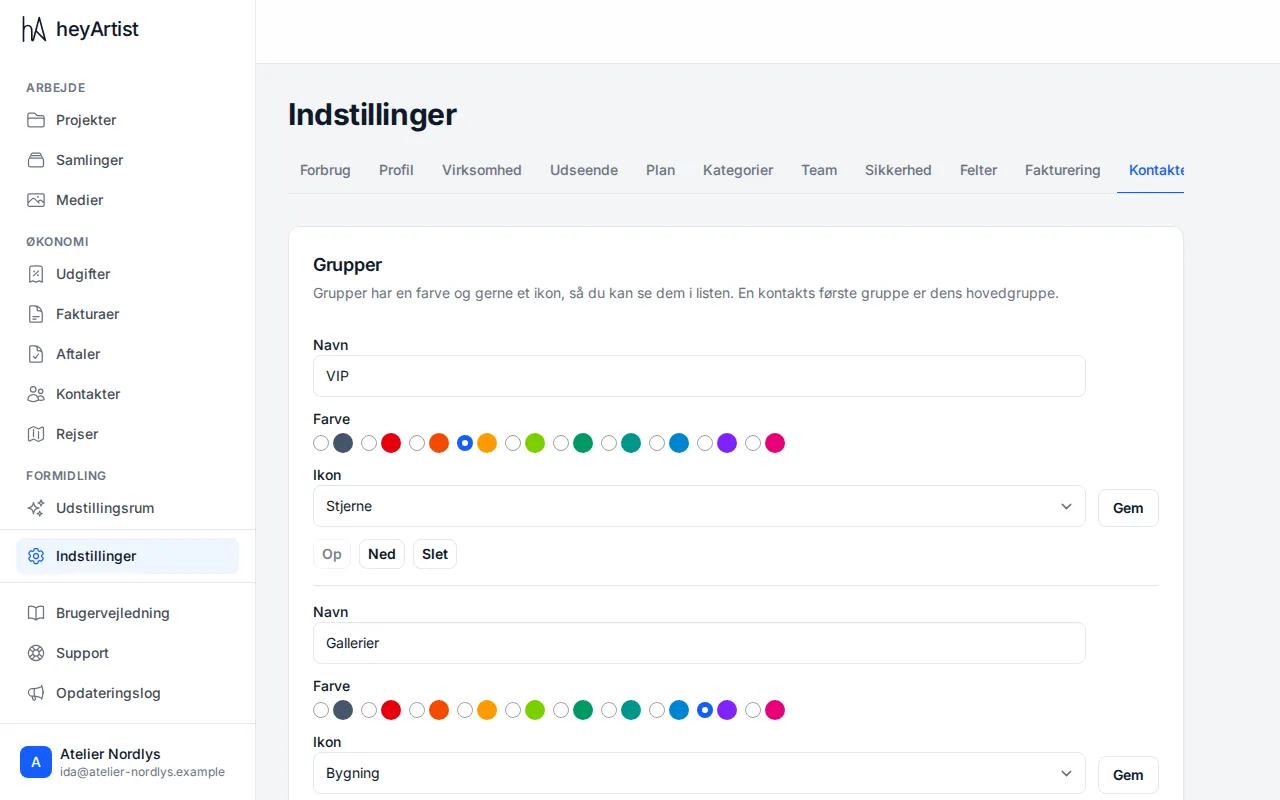Click the Op button for VIP

(x=332, y=554)
